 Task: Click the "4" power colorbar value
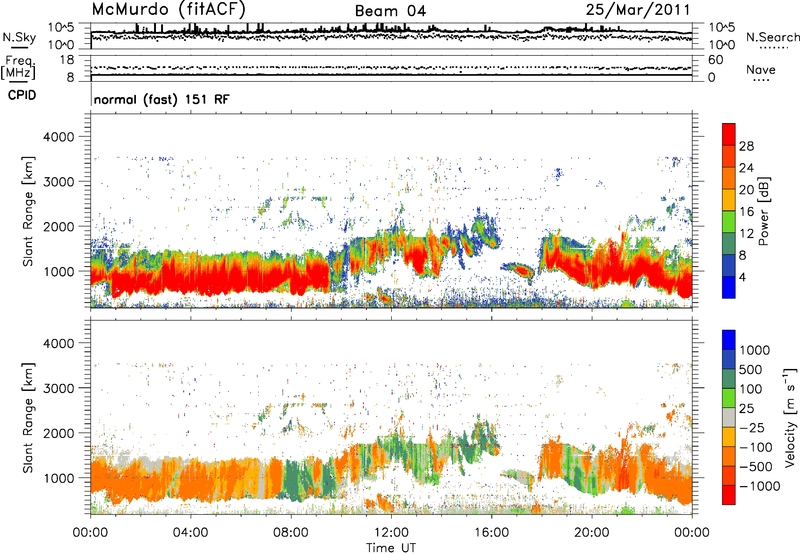click(742, 277)
